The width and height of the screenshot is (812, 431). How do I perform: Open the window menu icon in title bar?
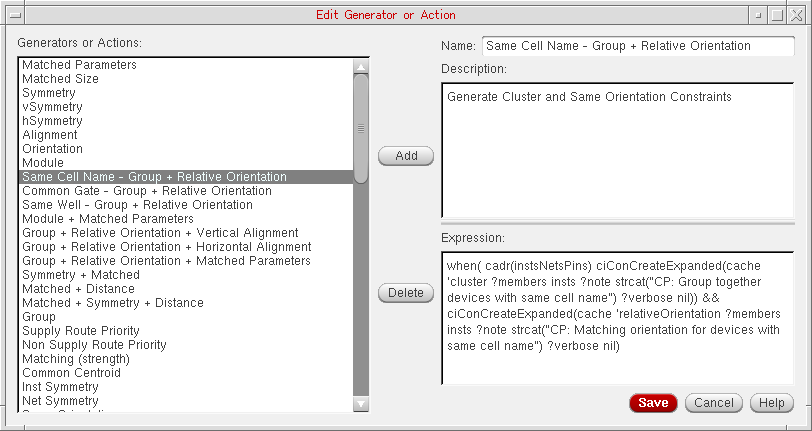coord(11,15)
